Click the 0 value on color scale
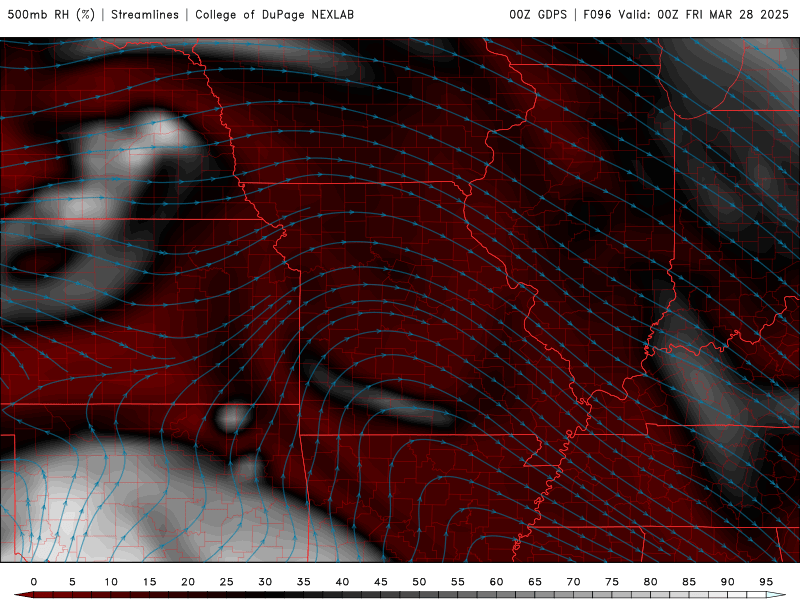Screen dimensions: 800x600 [x=34, y=582]
